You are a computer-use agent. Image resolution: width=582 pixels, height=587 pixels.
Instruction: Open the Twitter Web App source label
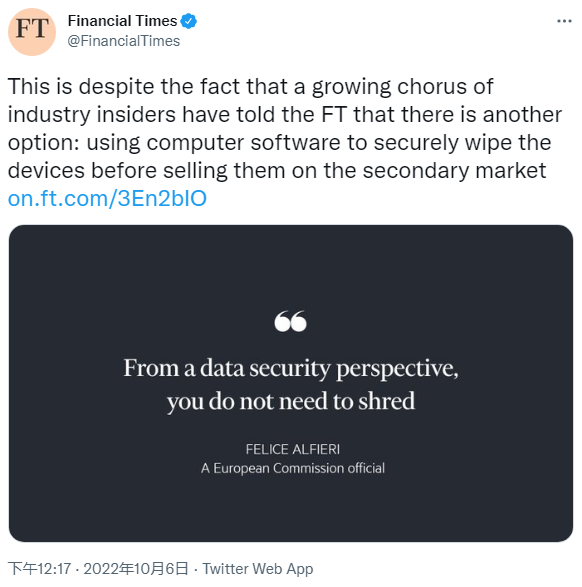[258, 569]
